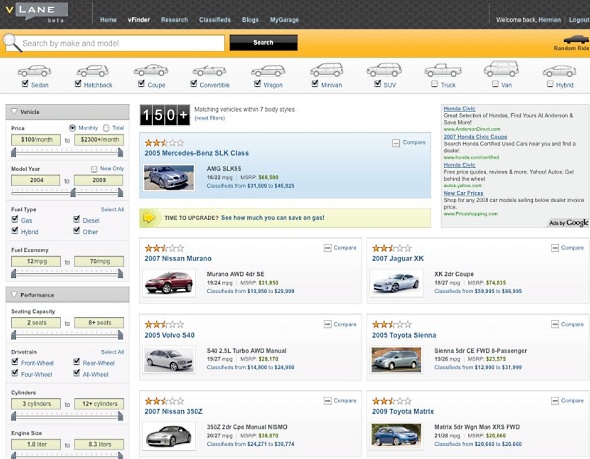Click See how much you can save on gas
Viewport: 590px width, 459px height.
click(x=273, y=217)
